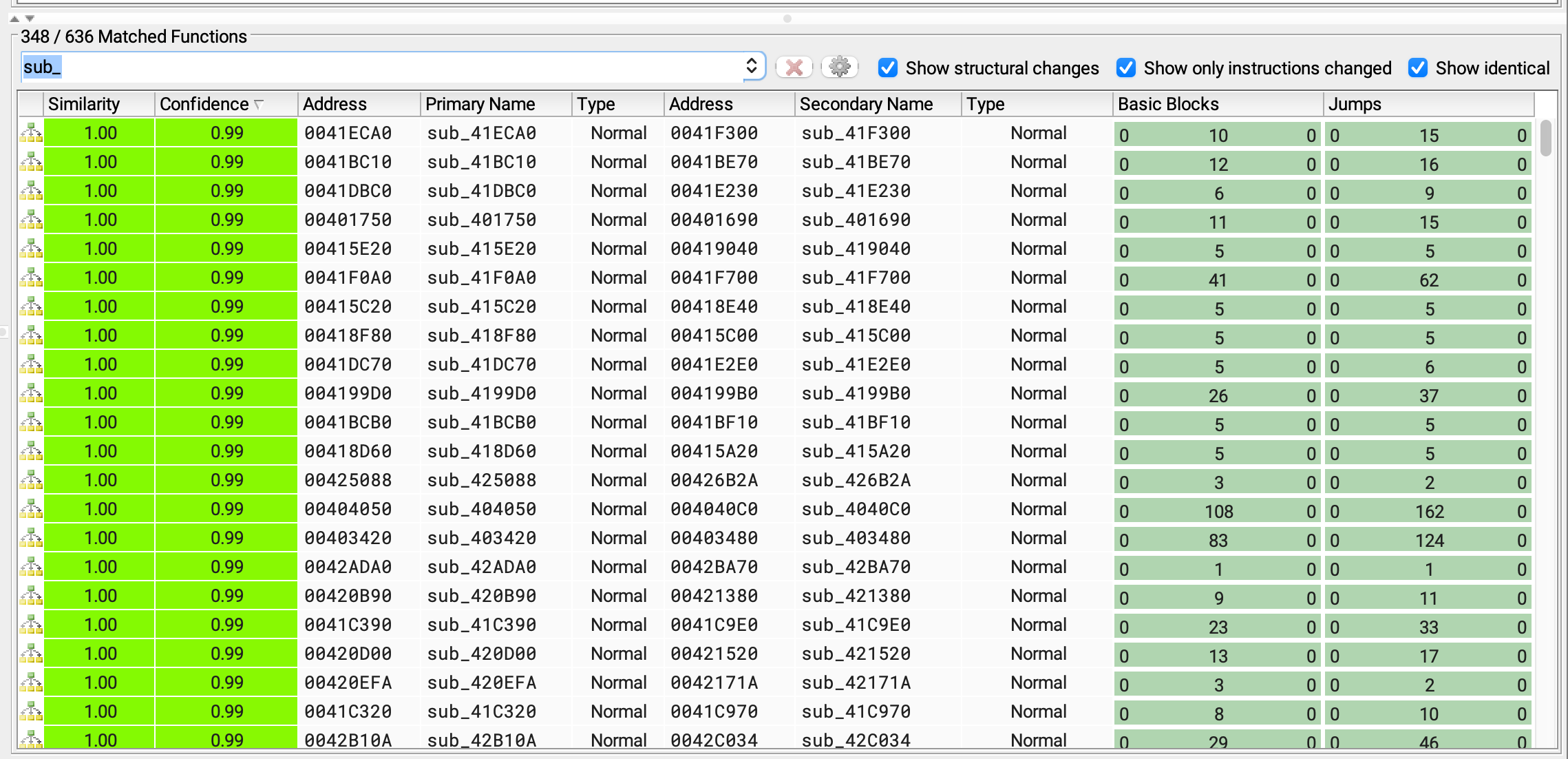Sort by Secondary Name column header

point(878,104)
